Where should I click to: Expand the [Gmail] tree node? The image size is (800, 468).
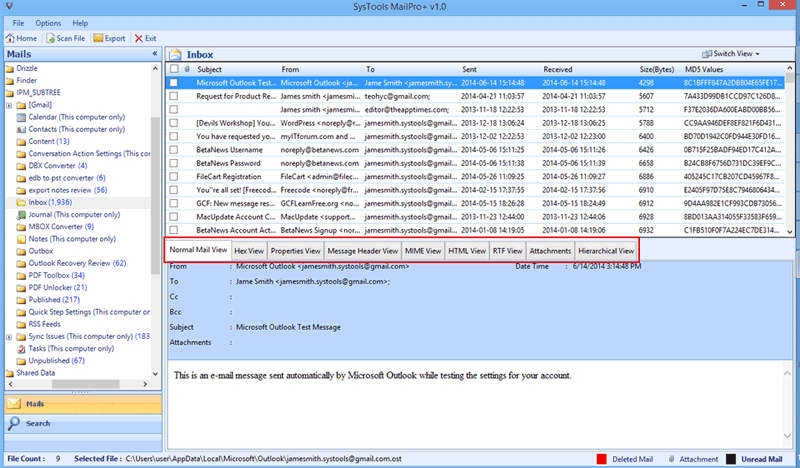9,105
